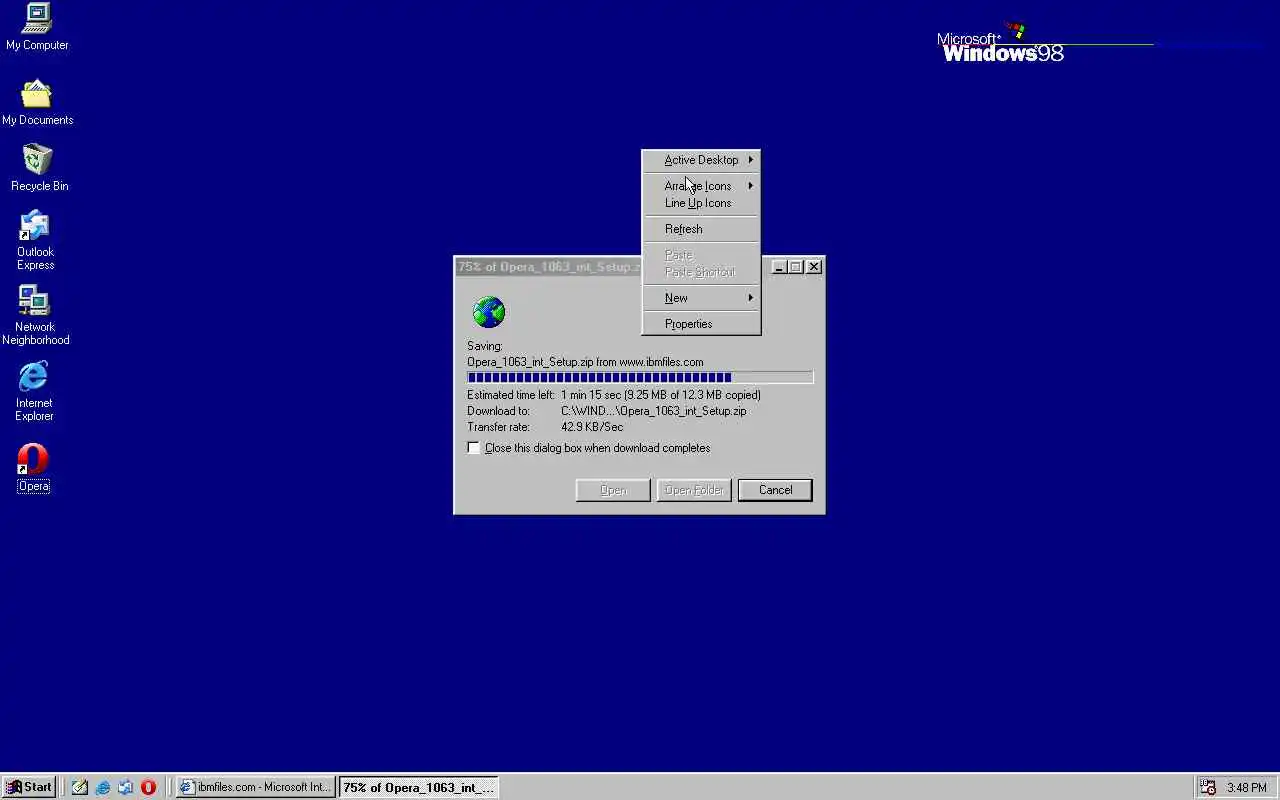1280x800 pixels.
Task: Select the Outlook Express desktop shortcut
Action: (x=35, y=240)
